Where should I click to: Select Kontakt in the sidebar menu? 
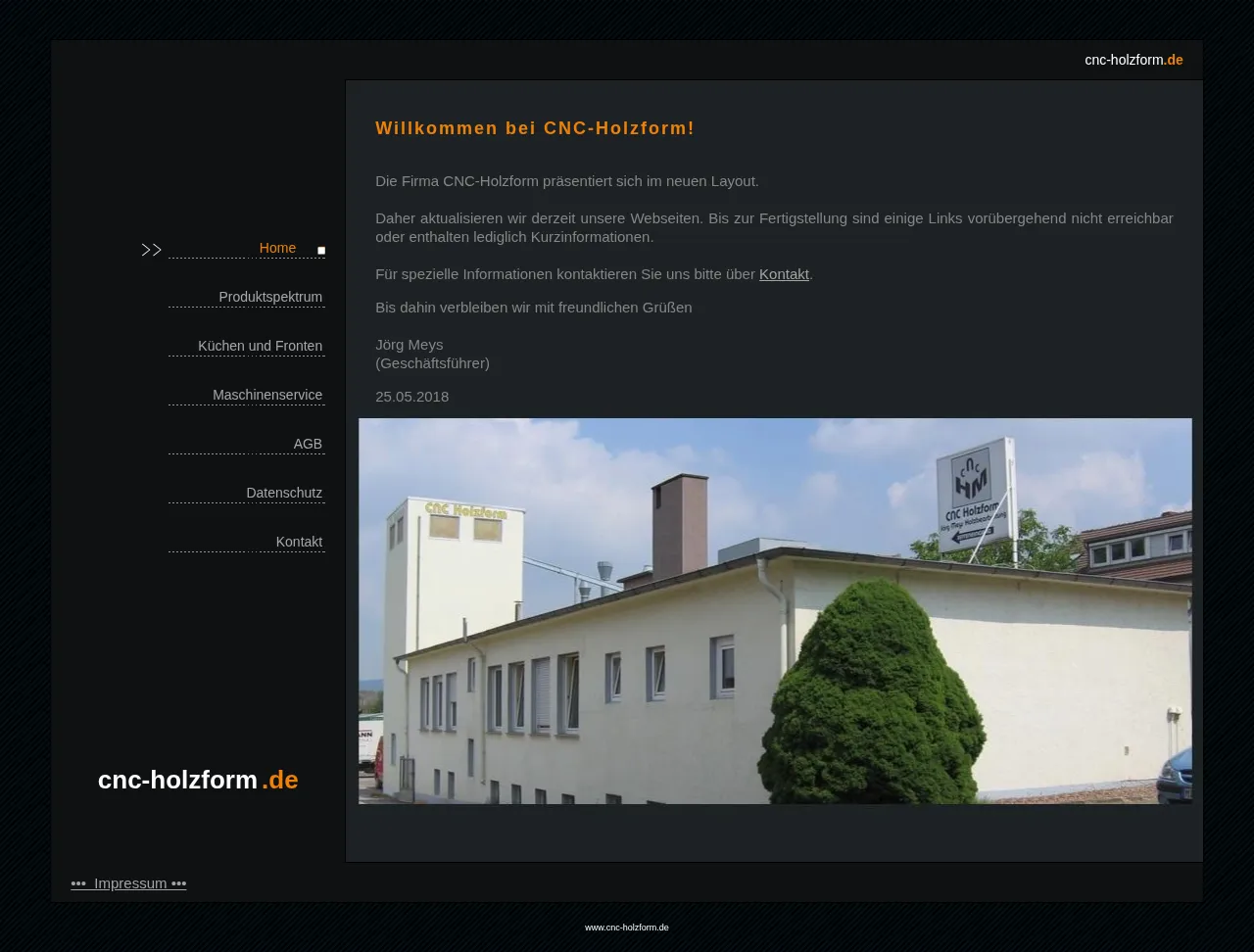(x=298, y=542)
